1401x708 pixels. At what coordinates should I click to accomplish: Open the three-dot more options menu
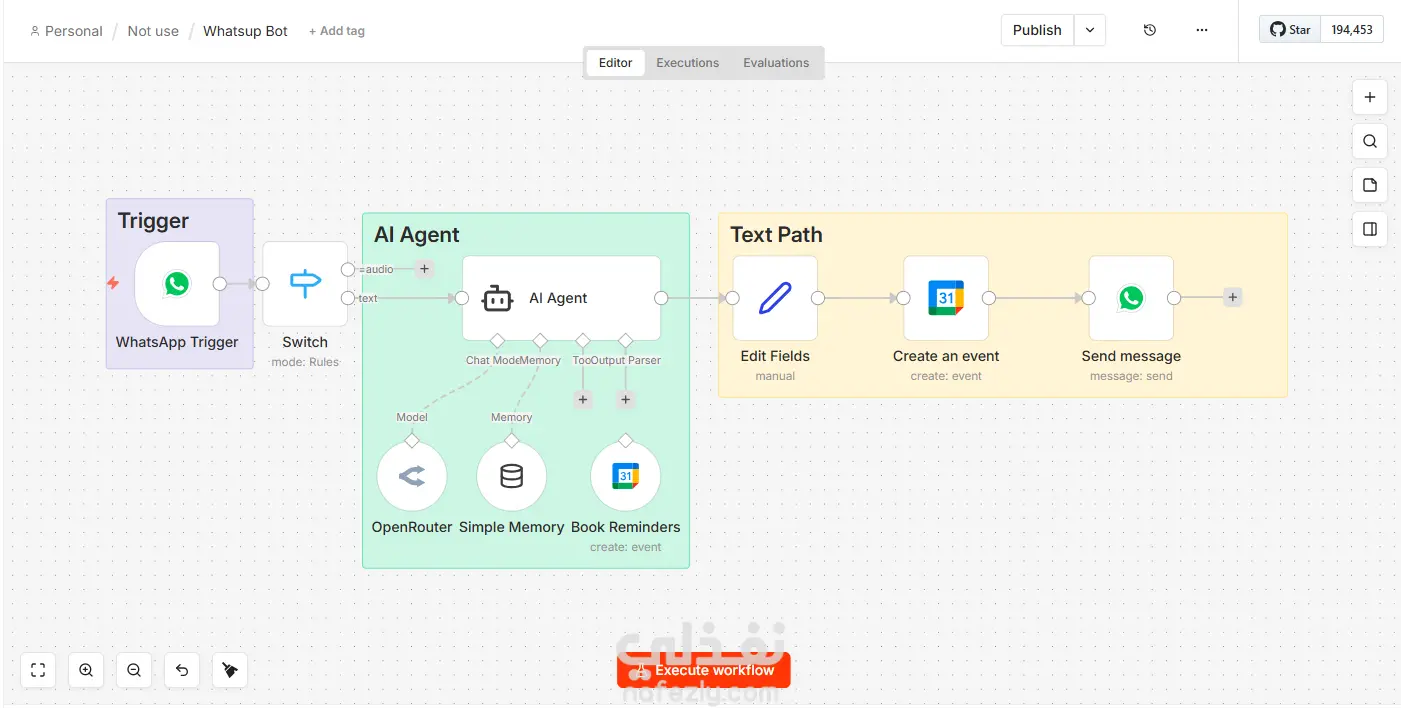[1202, 30]
